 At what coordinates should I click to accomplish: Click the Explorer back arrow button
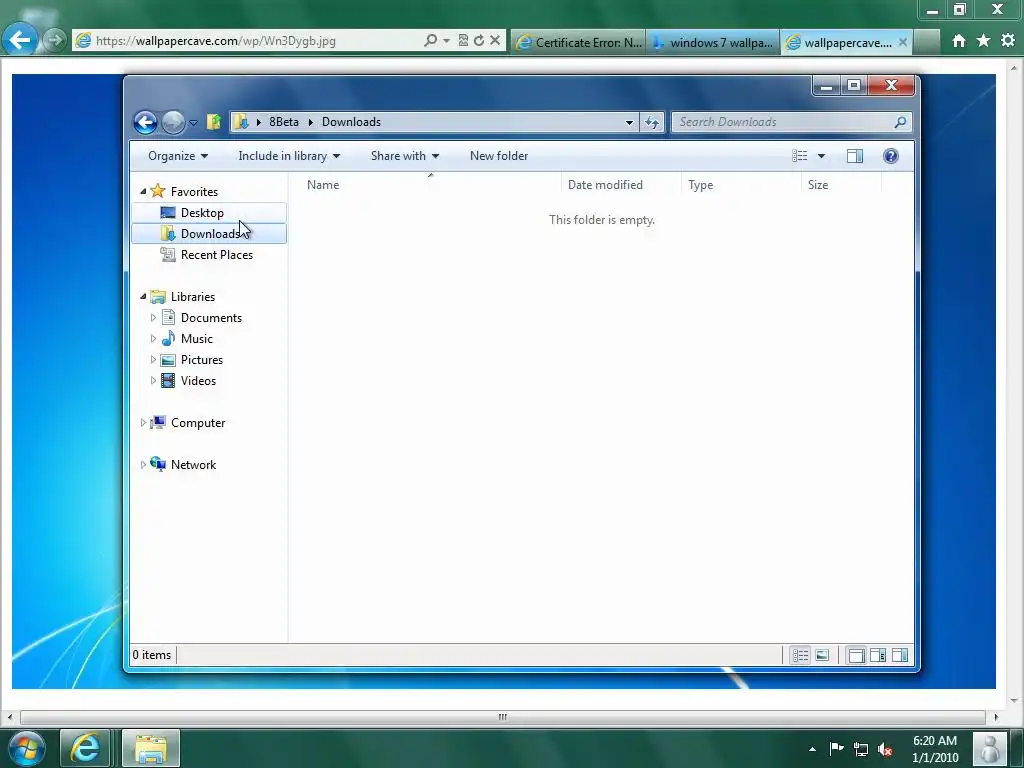coord(145,122)
